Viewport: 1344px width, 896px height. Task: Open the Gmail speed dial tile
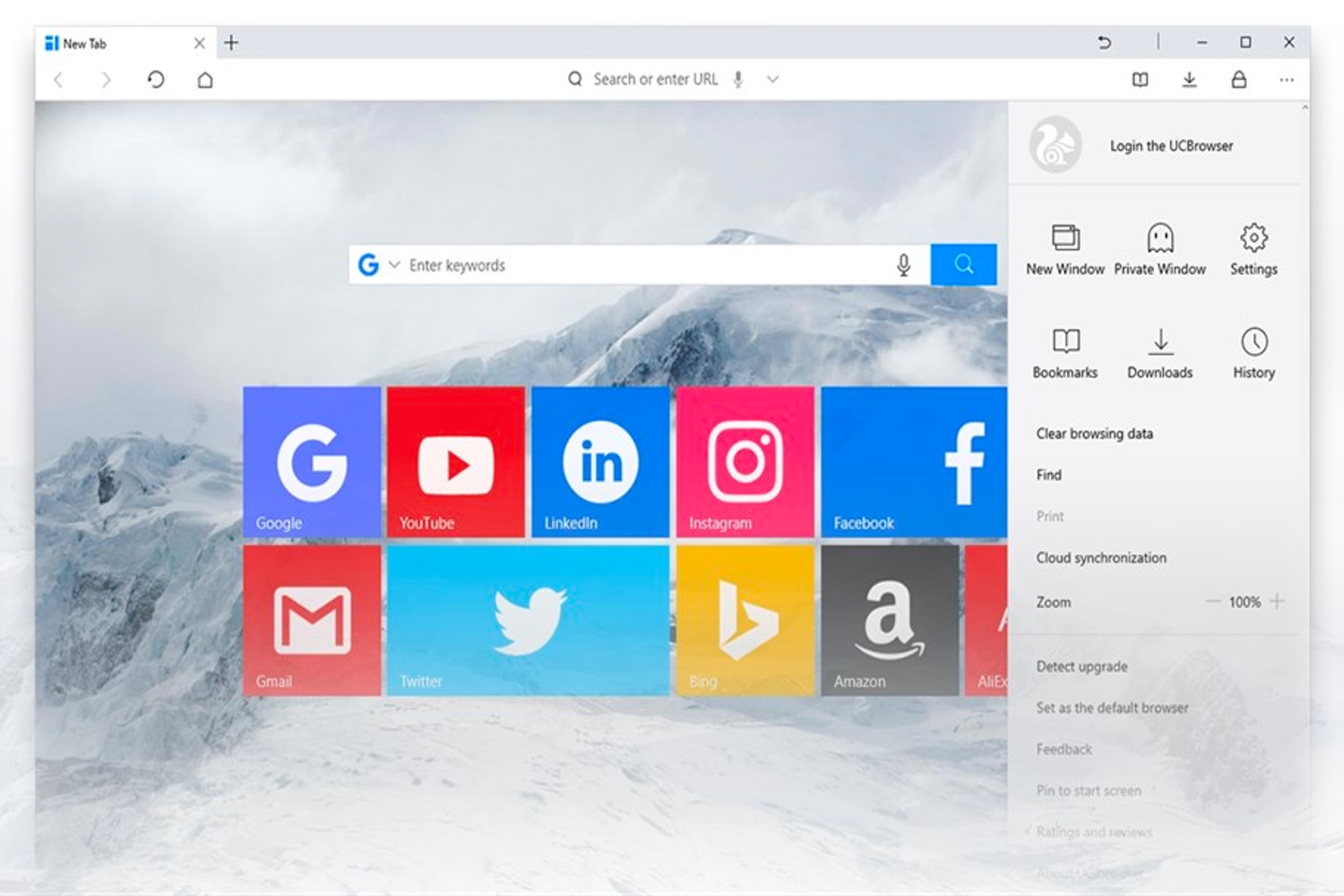[312, 621]
